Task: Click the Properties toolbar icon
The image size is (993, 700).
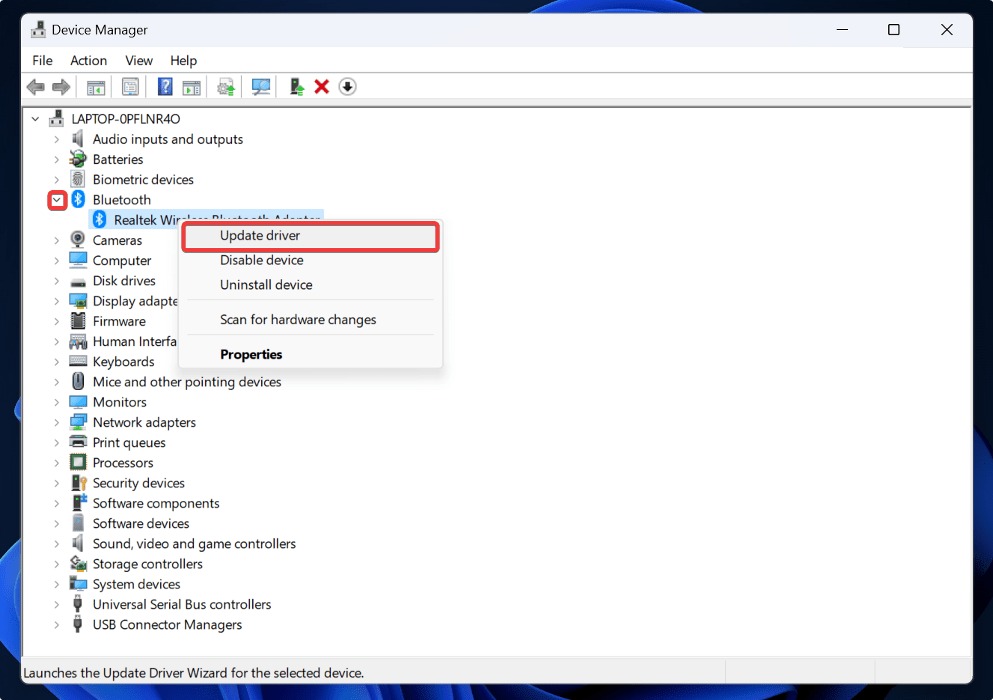Action: pos(130,86)
